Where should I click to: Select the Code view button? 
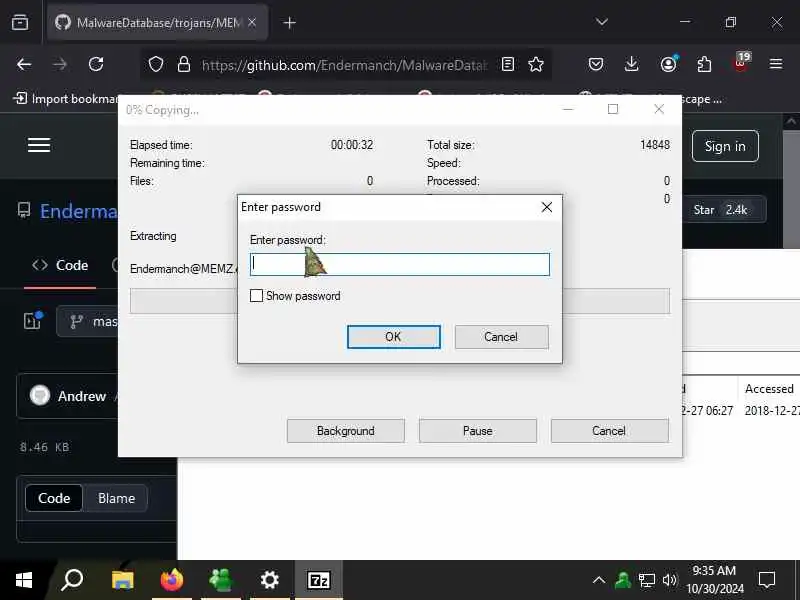54,498
